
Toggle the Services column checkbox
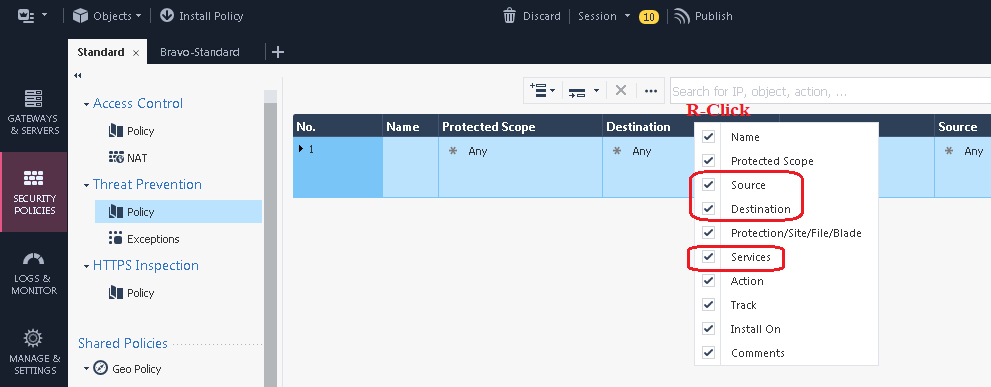tap(708, 257)
